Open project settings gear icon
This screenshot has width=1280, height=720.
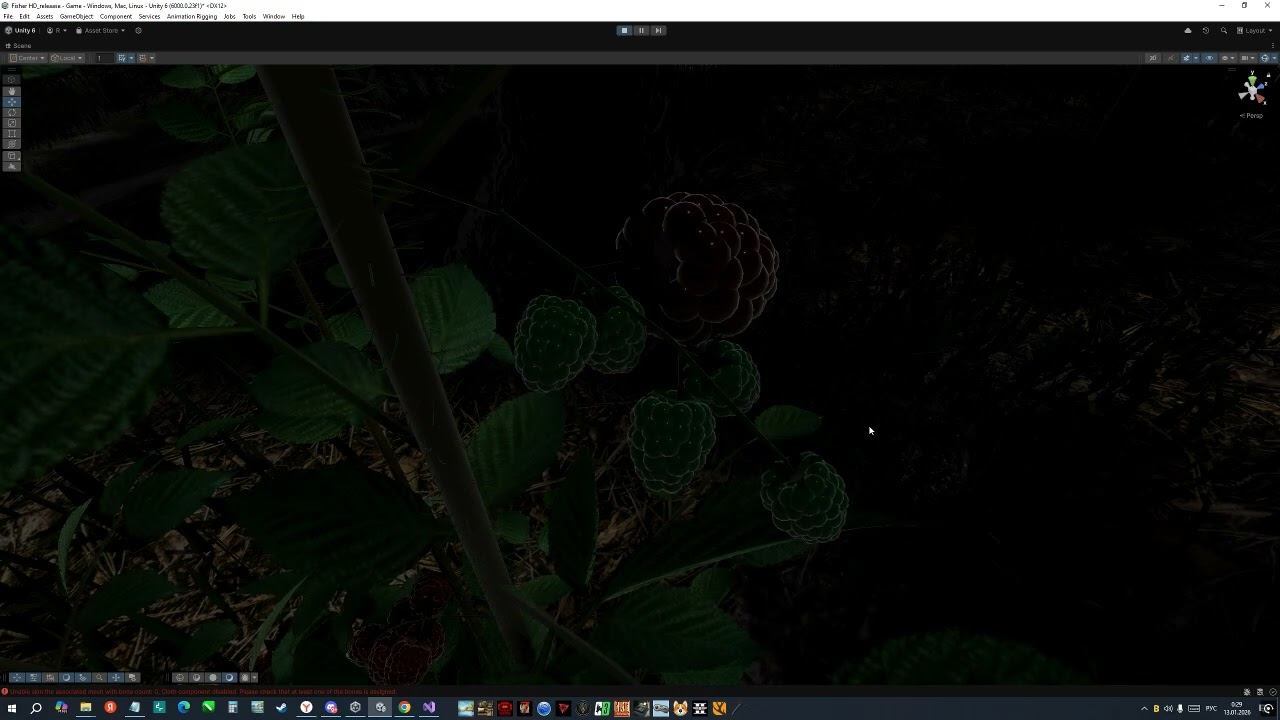[x=138, y=30]
